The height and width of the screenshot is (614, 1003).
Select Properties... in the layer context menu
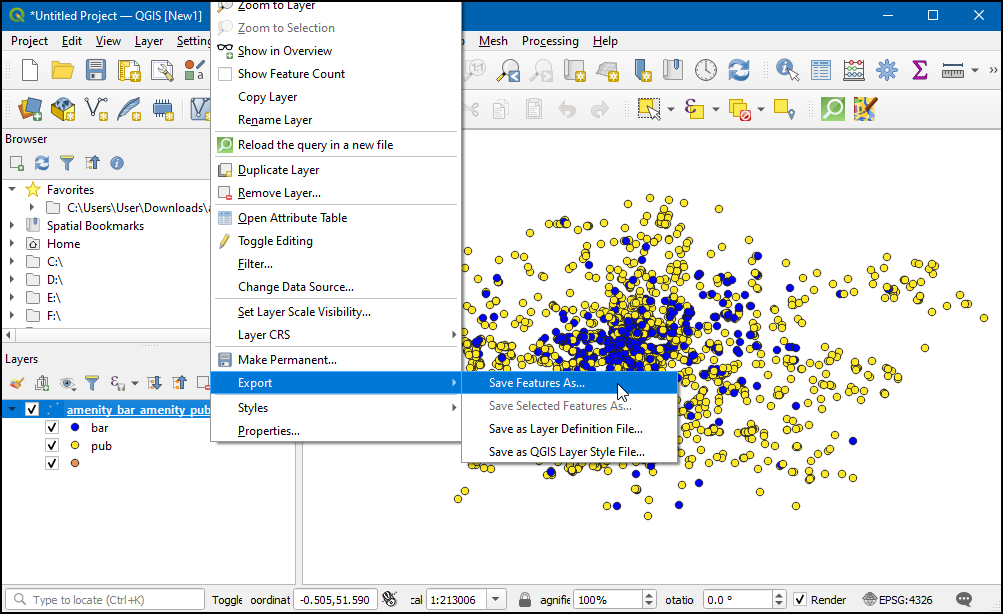point(268,431)
